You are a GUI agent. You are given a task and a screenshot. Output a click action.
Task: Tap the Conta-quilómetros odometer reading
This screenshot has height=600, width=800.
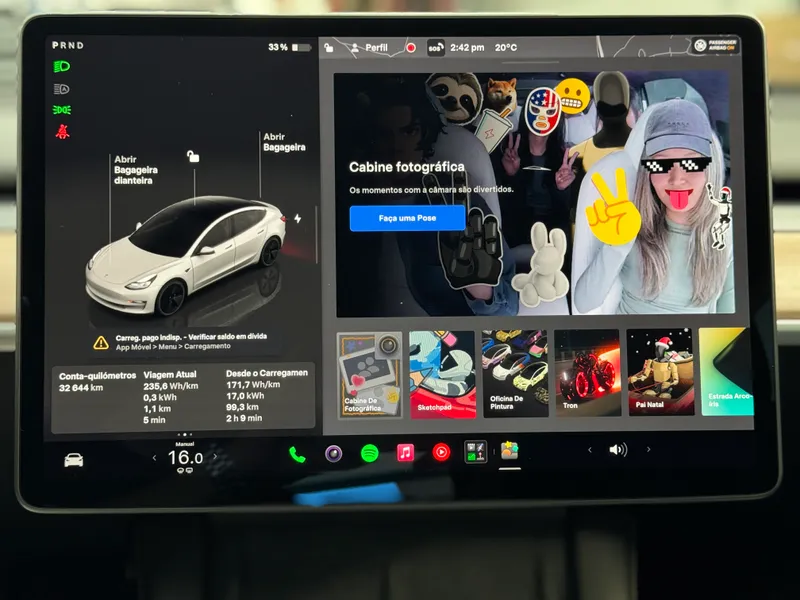(x=97, y=382)
